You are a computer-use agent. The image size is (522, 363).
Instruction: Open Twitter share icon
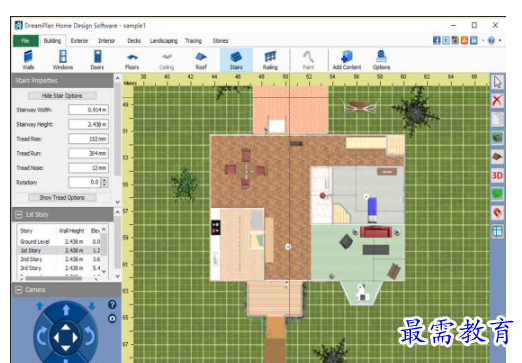tap(446, 41)
